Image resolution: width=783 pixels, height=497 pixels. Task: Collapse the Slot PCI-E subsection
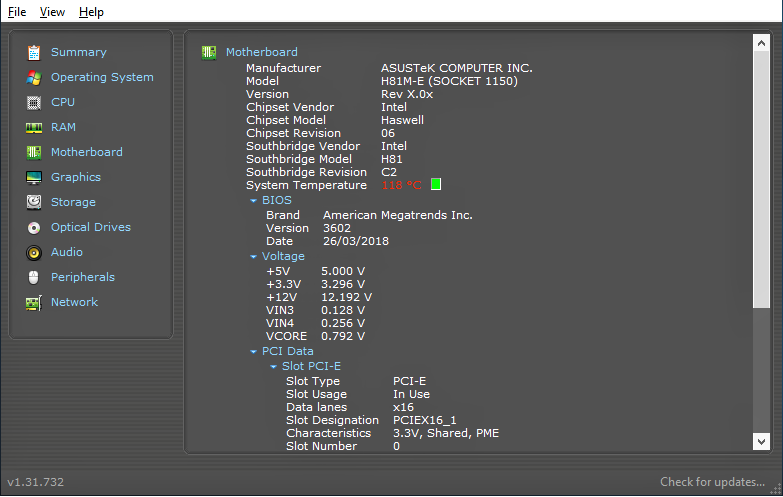coord(273,367)
